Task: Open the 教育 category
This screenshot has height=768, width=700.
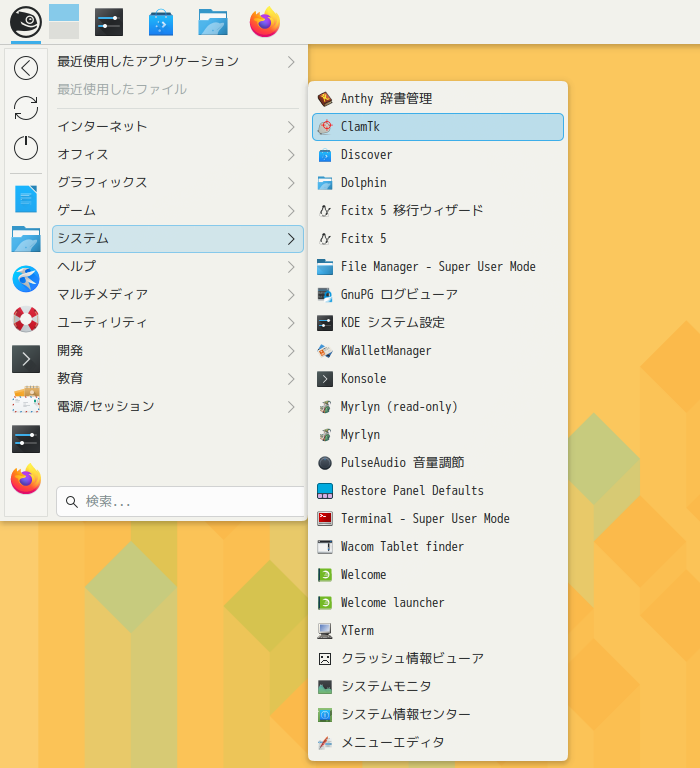Action: tap(178, 379)
